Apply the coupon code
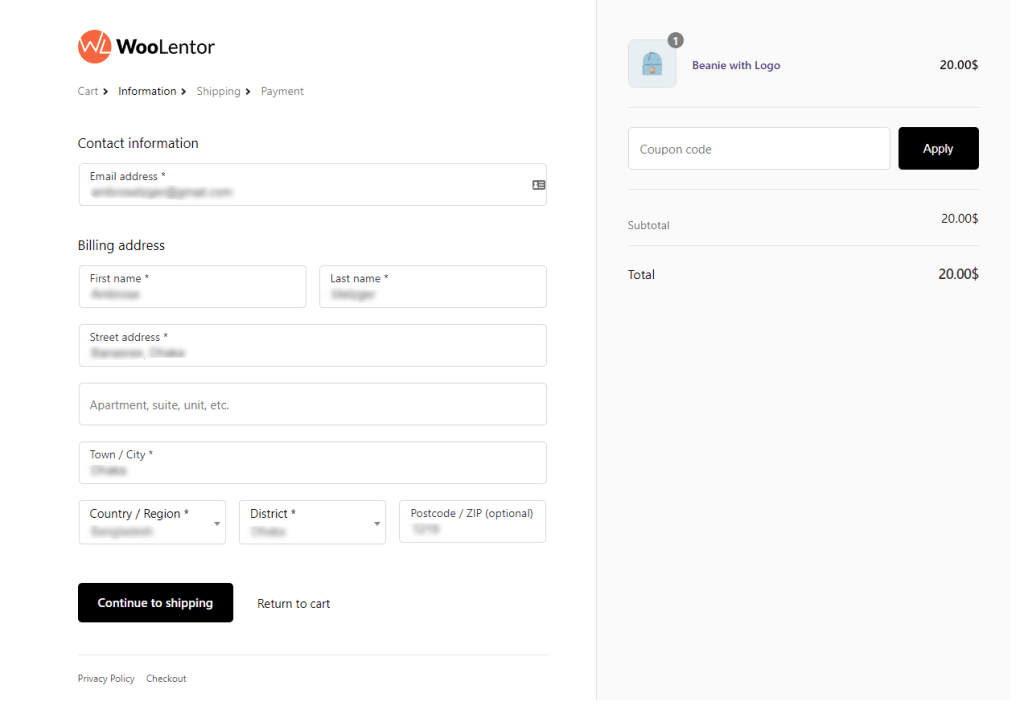The width and height of the screenshot is (1024, 710). (x=938, y=148)
